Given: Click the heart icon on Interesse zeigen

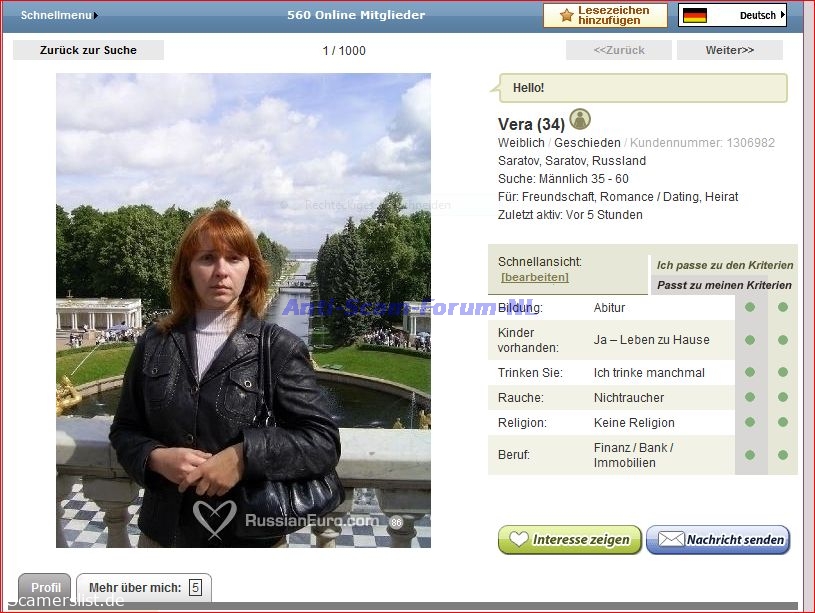Looking at the screenshot, I should point(518,540).
